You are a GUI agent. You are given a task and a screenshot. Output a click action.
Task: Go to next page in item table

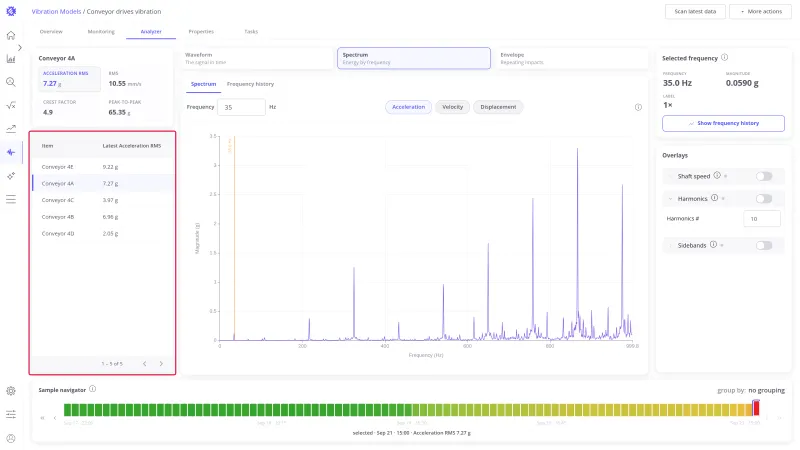[x=161, y=364]
